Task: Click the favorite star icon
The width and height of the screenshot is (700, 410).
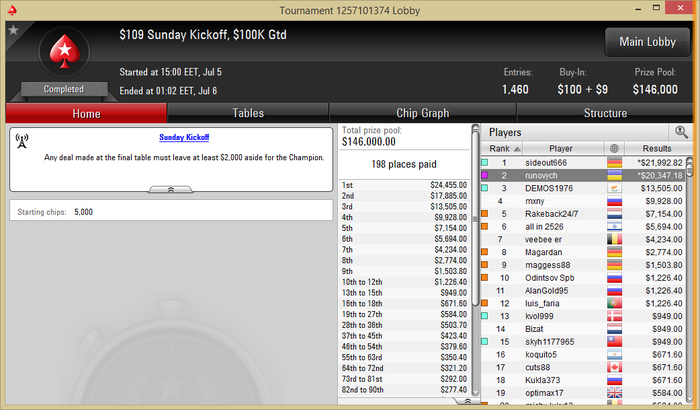Action: 13,30
